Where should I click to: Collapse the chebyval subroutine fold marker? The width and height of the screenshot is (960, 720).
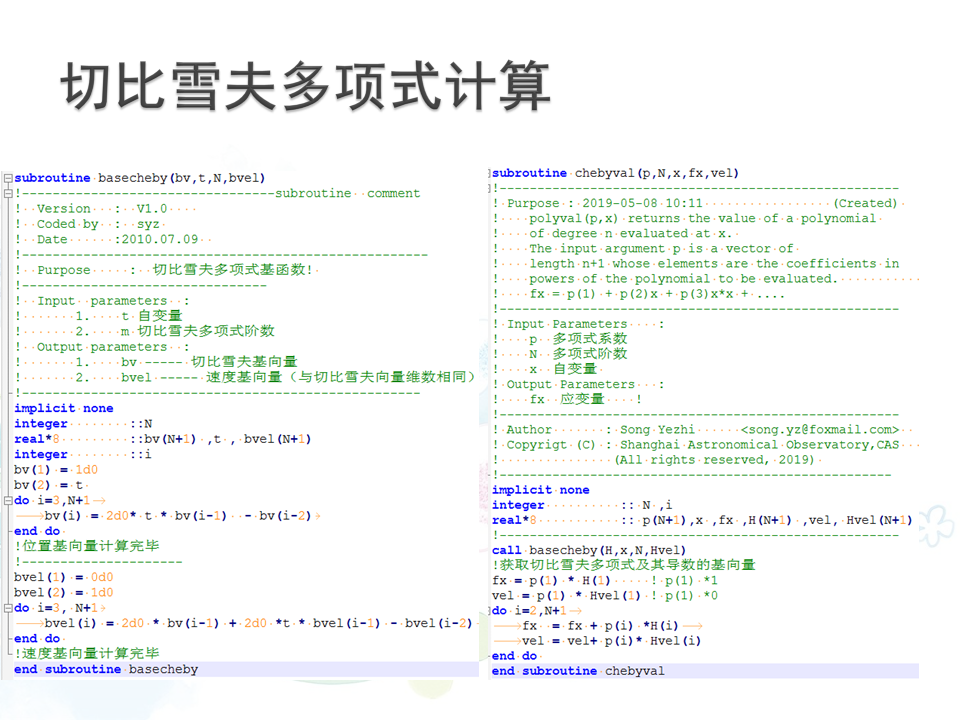tap(489, 173)
